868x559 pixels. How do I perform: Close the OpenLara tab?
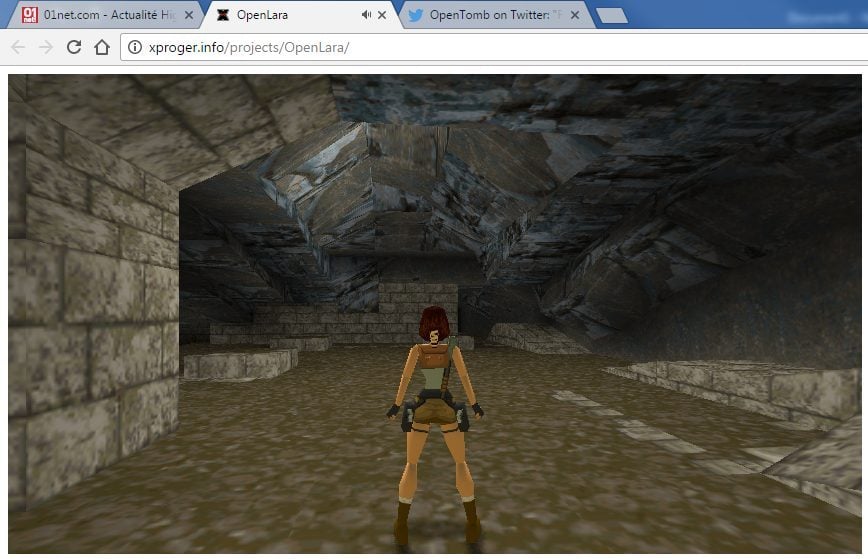click(382, 15)
